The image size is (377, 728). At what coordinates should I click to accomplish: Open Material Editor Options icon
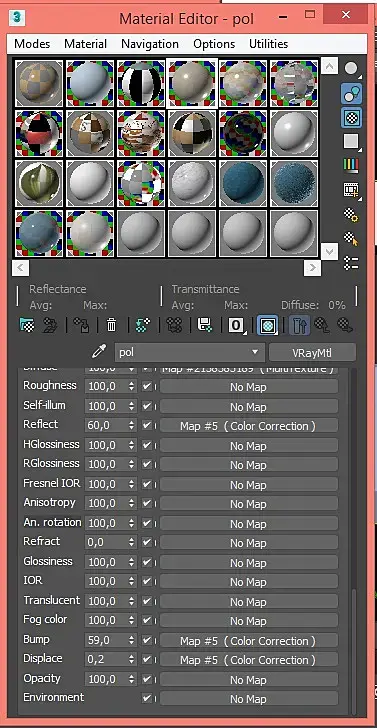(x=351, y=214)
